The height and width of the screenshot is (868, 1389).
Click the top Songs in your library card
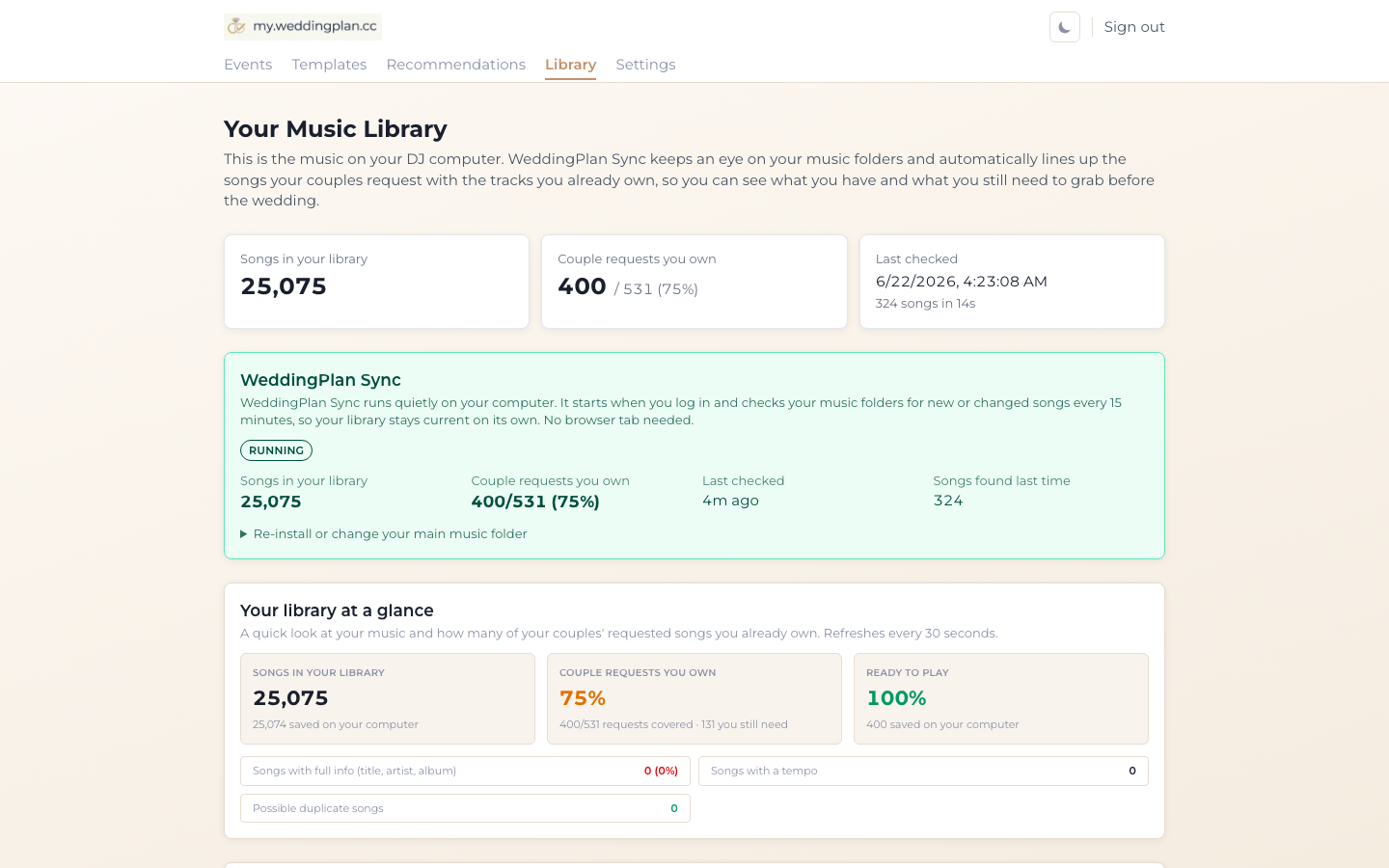coord(376,282)
